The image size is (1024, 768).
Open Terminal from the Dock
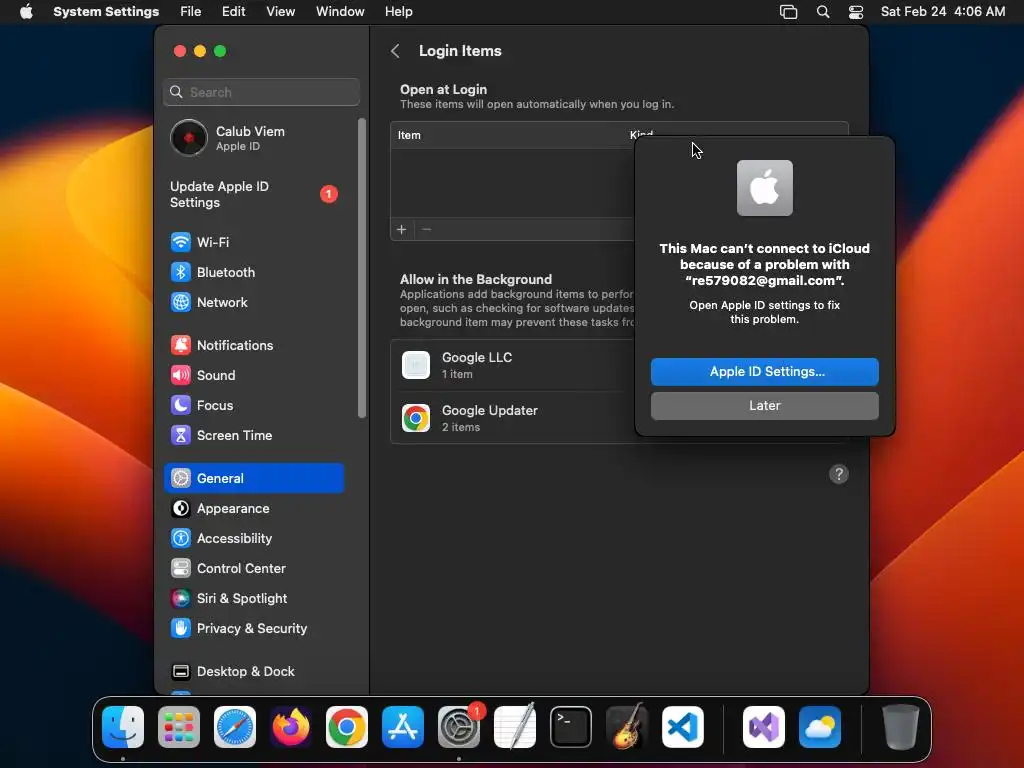[x=571, y=727]
